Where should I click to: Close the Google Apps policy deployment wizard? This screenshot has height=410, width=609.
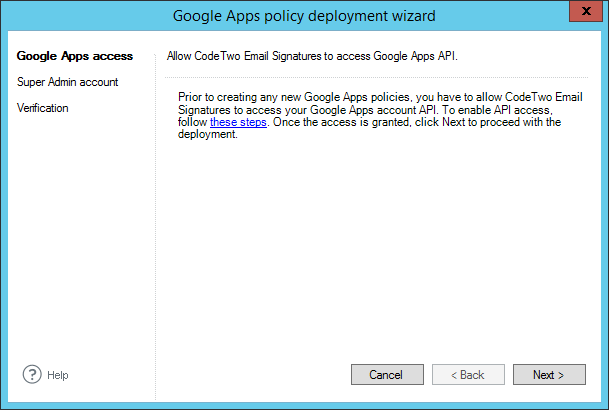click(x=586, y=11)
